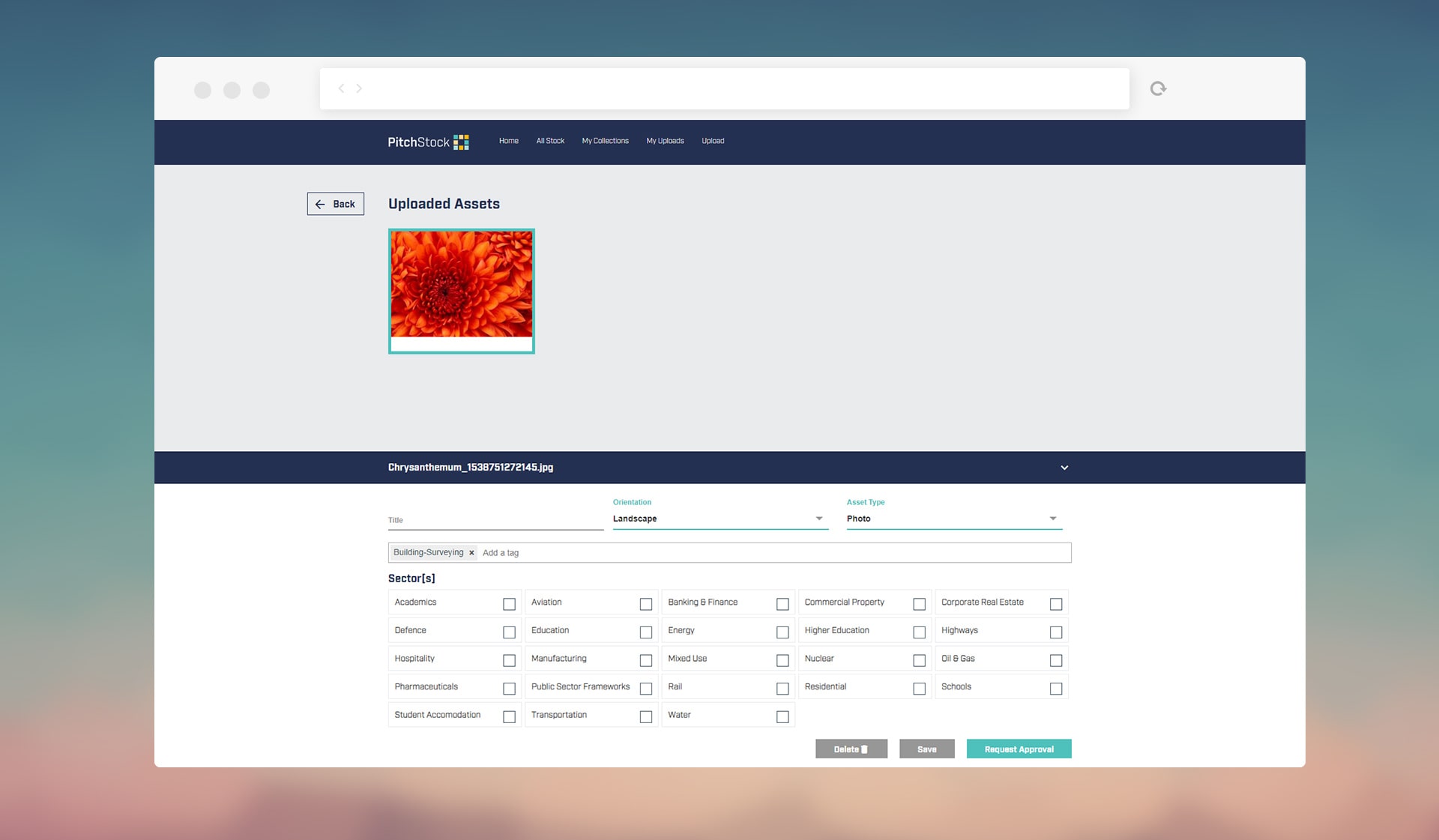Click the browser reload icon

pos(1158,88)
